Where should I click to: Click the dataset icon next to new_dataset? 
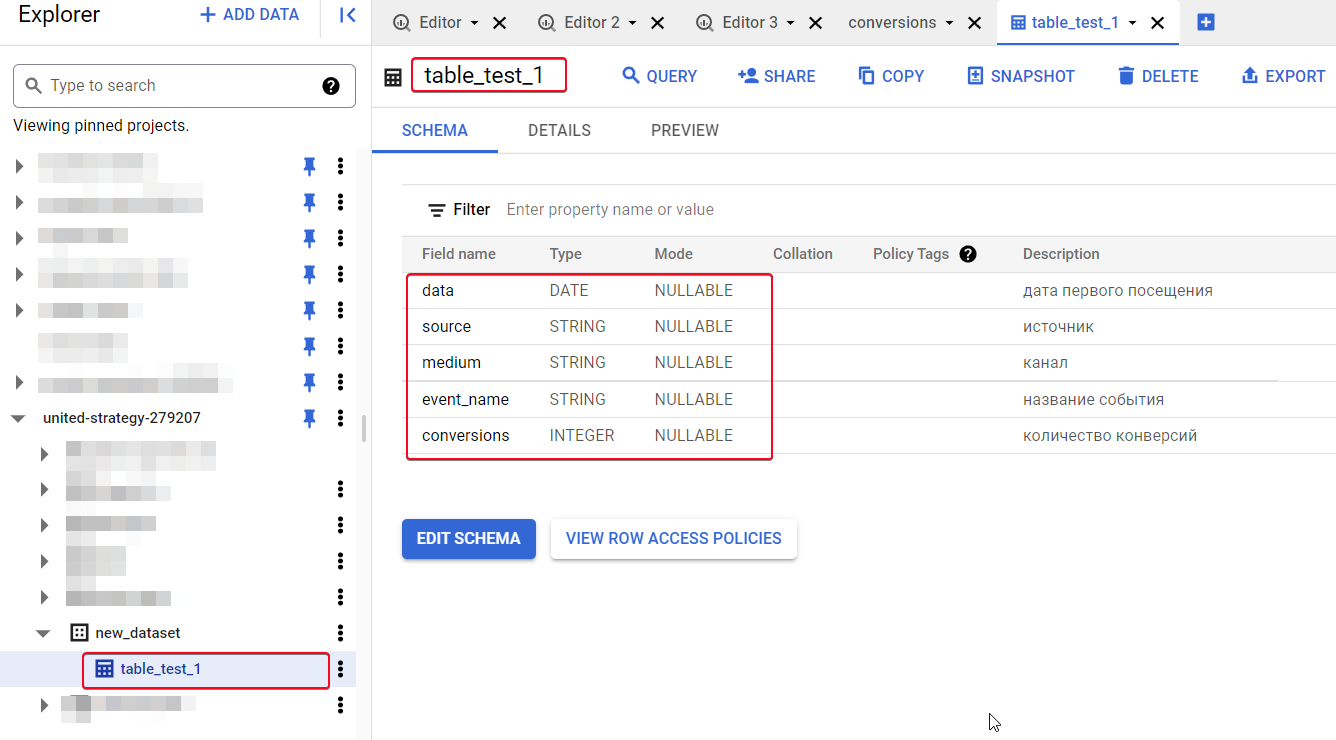pos(78,633)
